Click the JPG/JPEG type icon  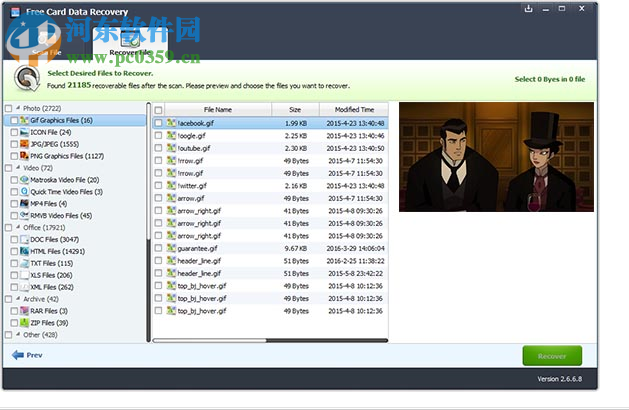point(24,144)
